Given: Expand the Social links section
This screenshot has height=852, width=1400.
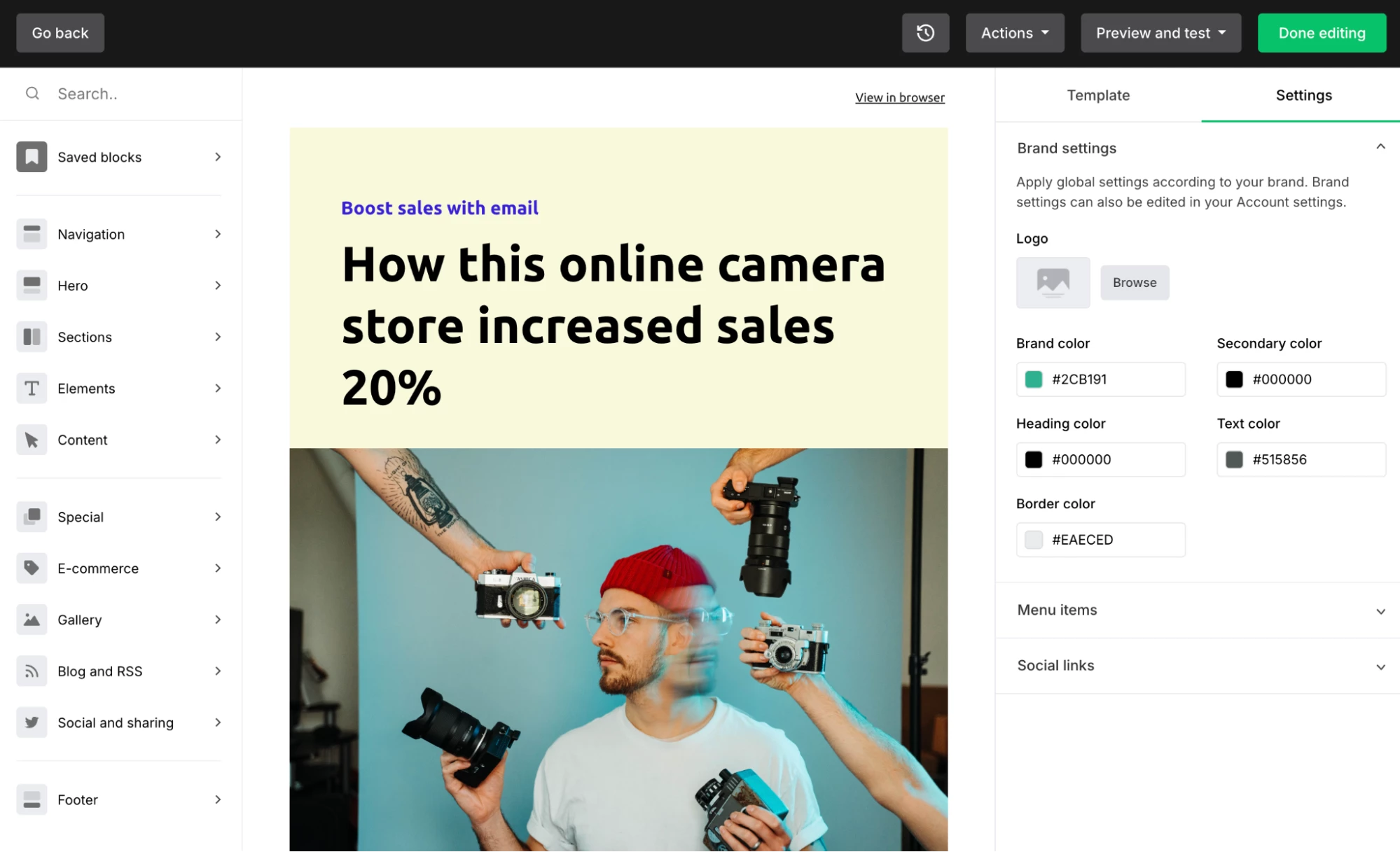Looking at the screenshot, I should 1198,665.
